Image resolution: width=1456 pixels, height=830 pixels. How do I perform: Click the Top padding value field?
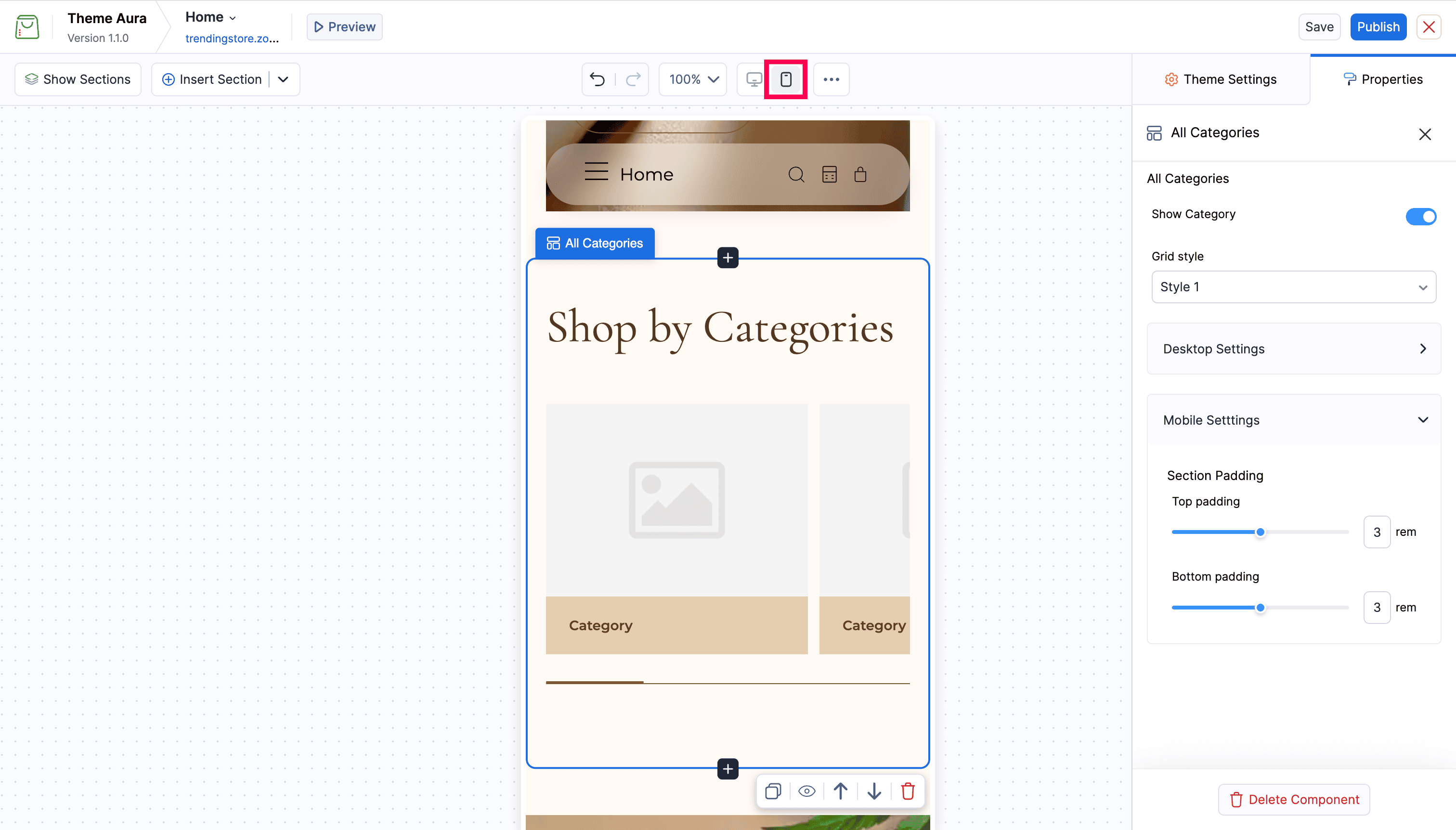click(1376, 532)
